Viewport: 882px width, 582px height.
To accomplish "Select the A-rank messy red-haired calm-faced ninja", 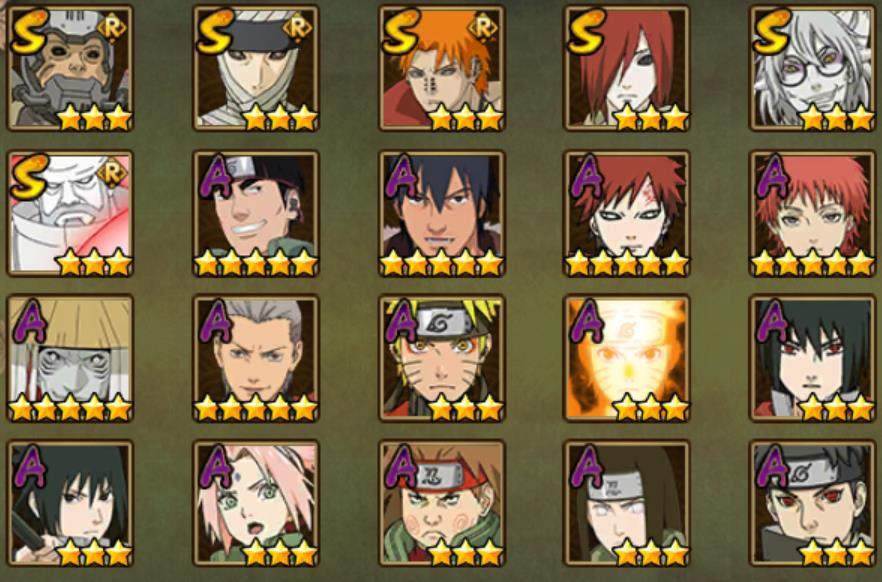I will pos(813,214).
